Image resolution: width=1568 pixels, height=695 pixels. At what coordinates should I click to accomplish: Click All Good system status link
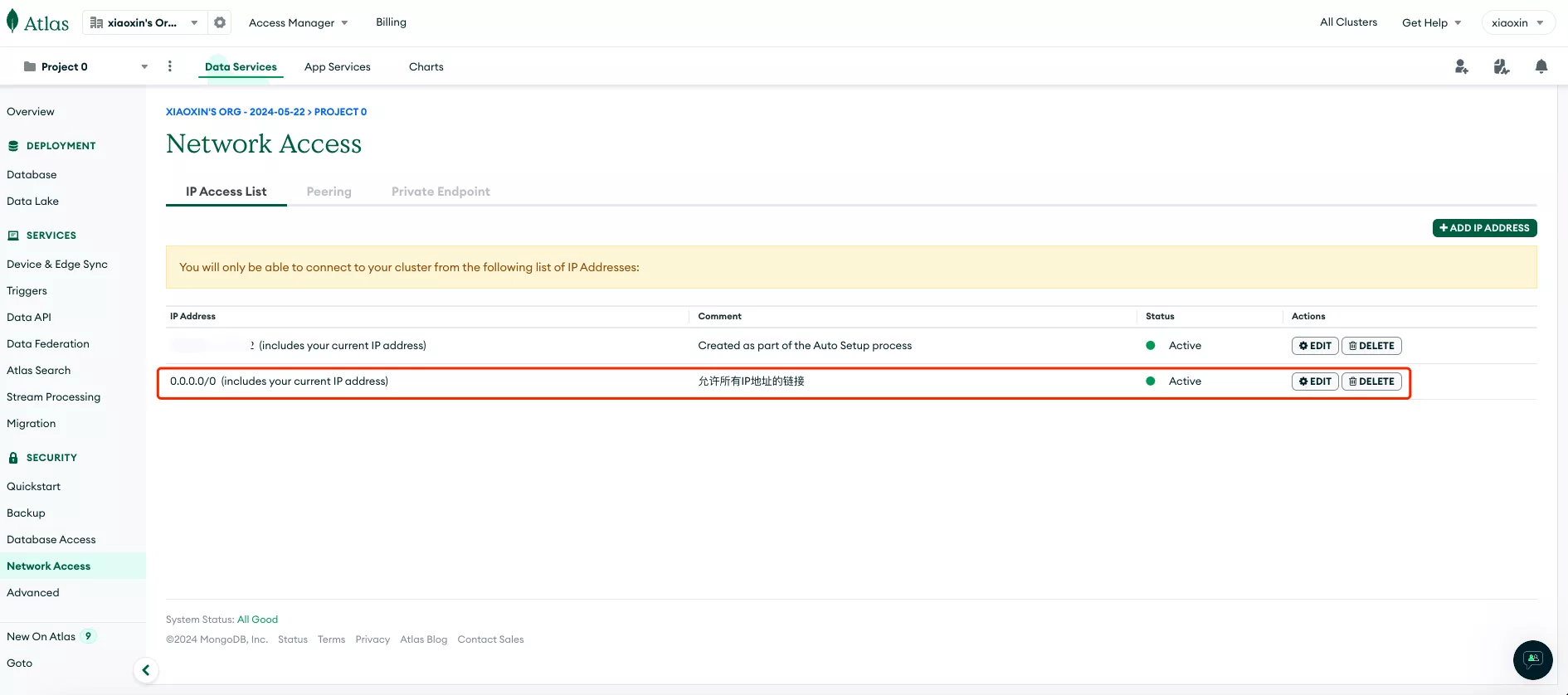(257, 620)
